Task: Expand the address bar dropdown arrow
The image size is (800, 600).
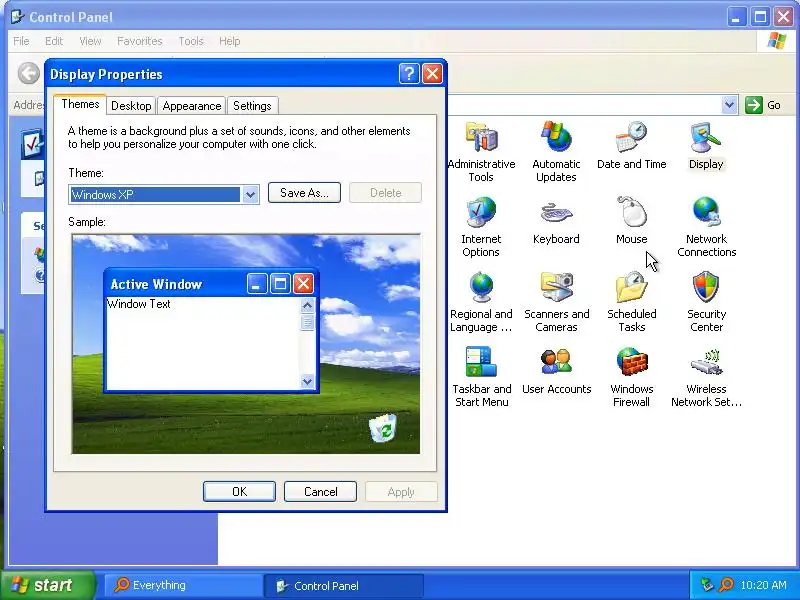Action: (730, 105)
